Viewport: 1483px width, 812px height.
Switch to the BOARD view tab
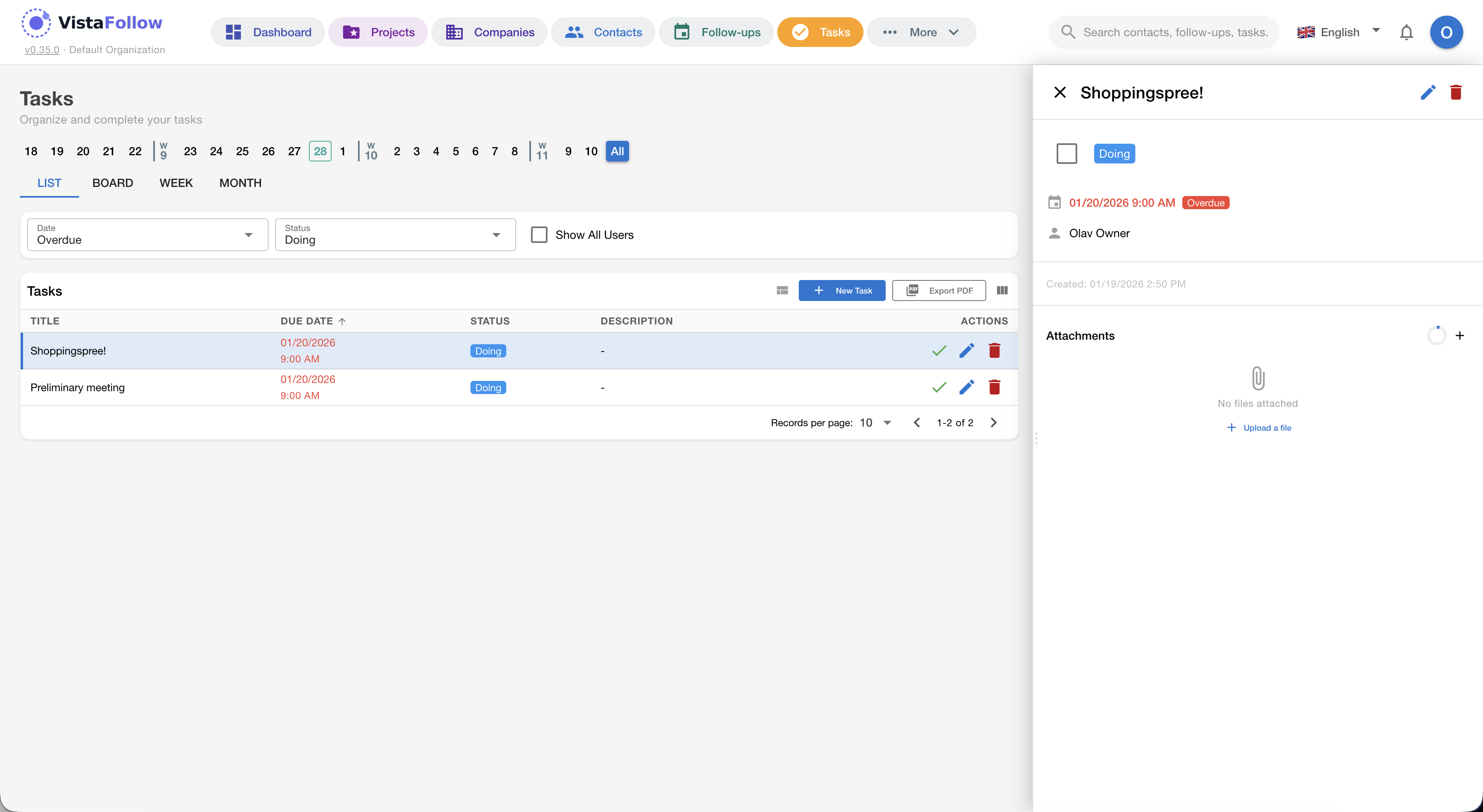click(x=113, y=183)
